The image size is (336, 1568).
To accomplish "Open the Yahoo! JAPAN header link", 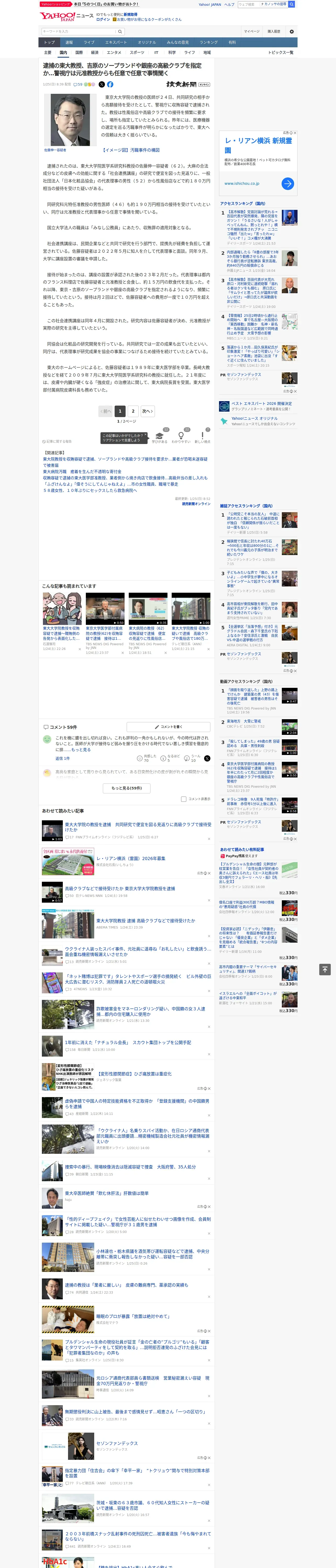I will click(x=210, y=4).
